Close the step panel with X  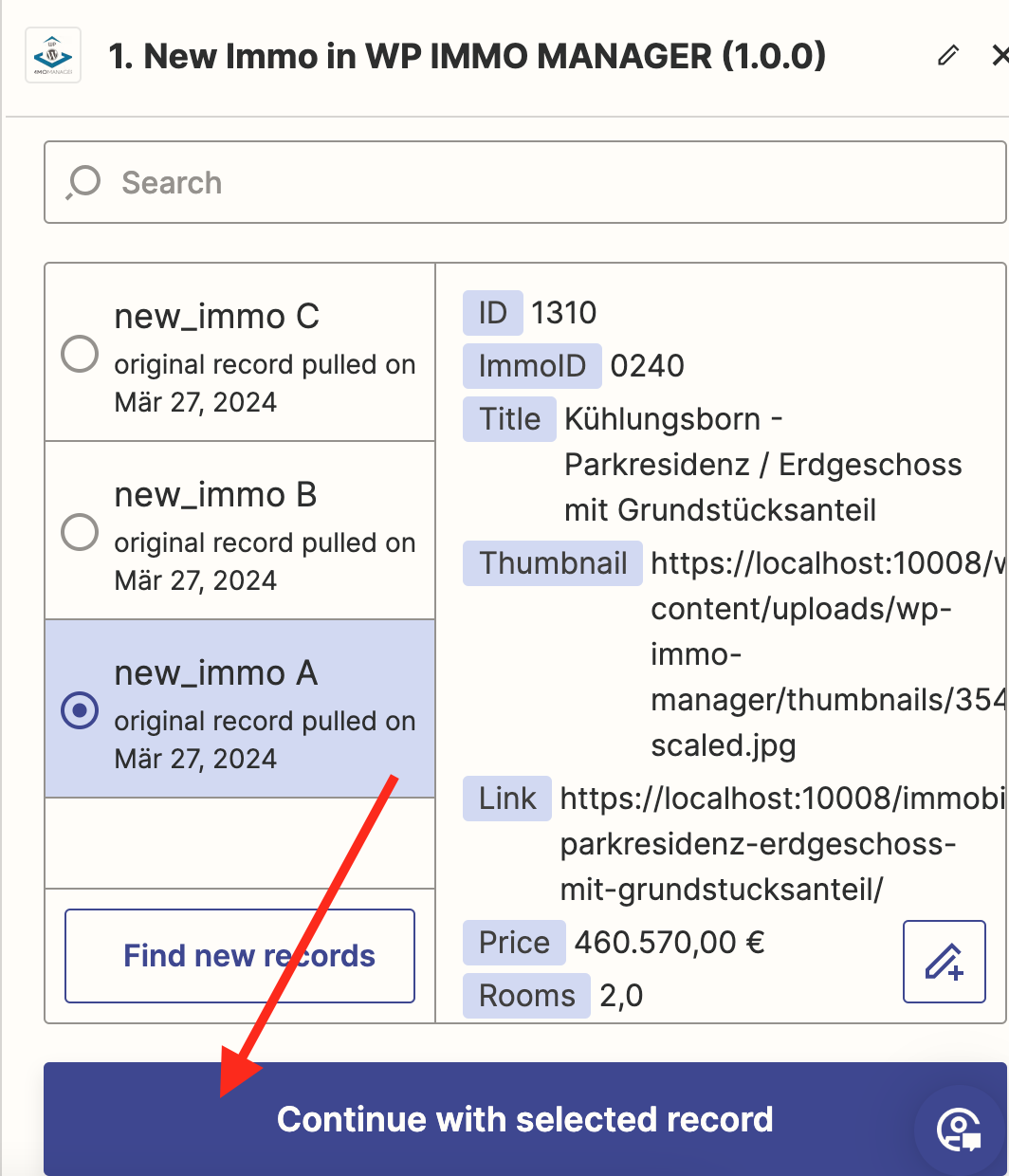click(1000, 55)
